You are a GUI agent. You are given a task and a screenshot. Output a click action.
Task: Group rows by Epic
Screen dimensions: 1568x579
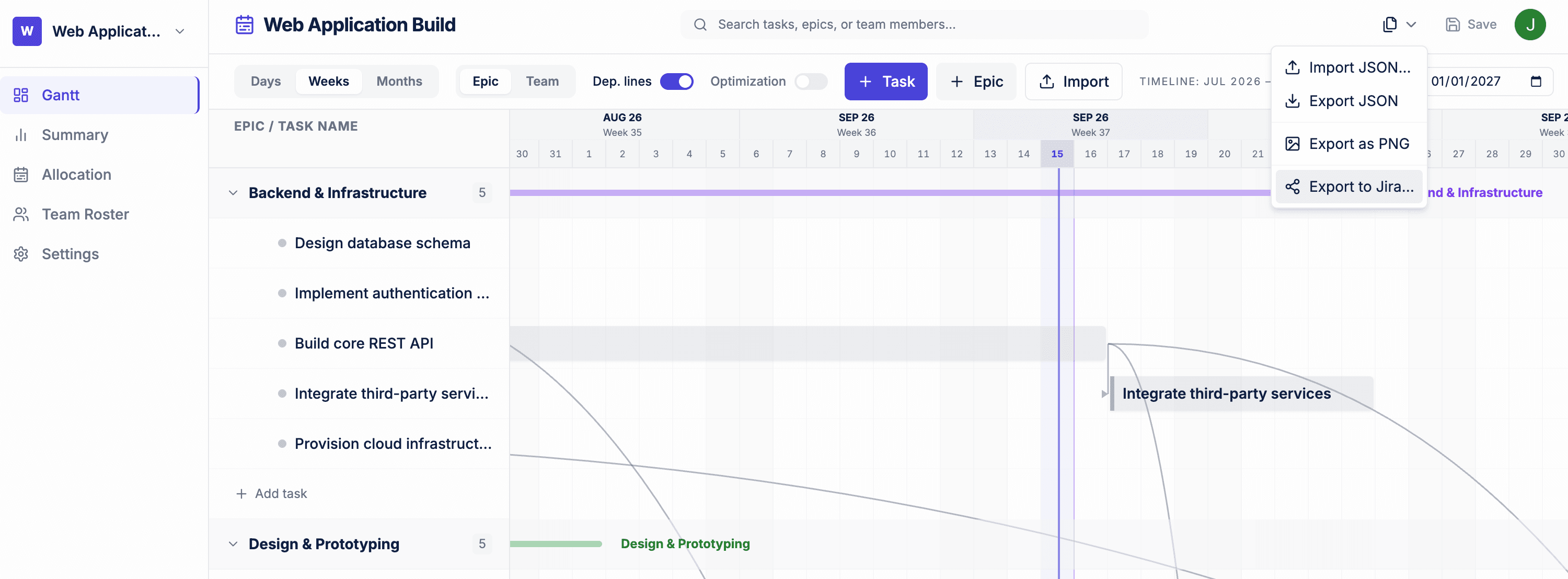point(485,82)
